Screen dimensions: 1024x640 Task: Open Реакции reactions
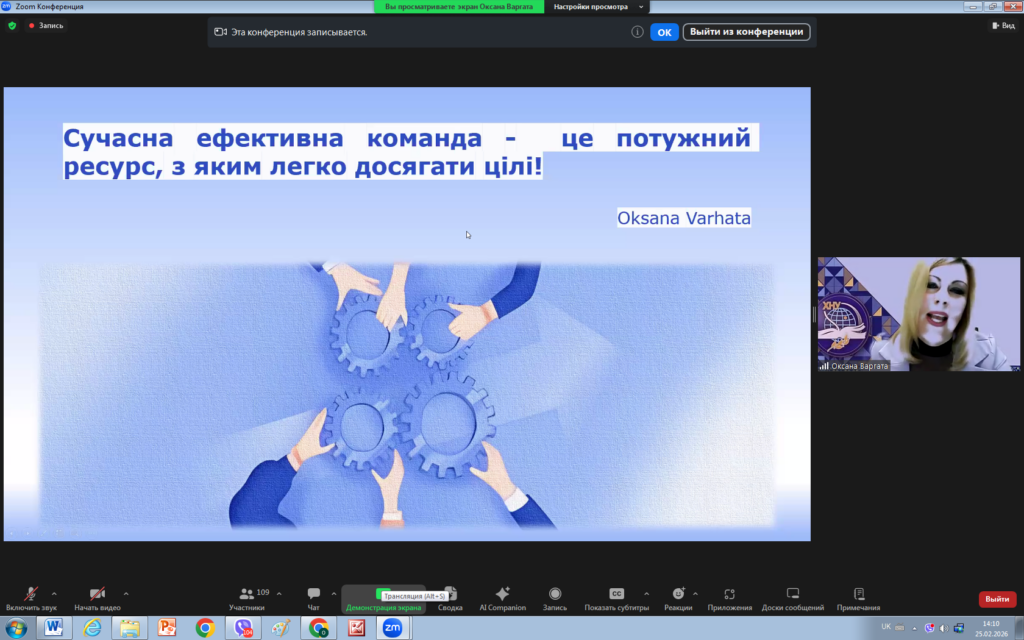(678, 594)
